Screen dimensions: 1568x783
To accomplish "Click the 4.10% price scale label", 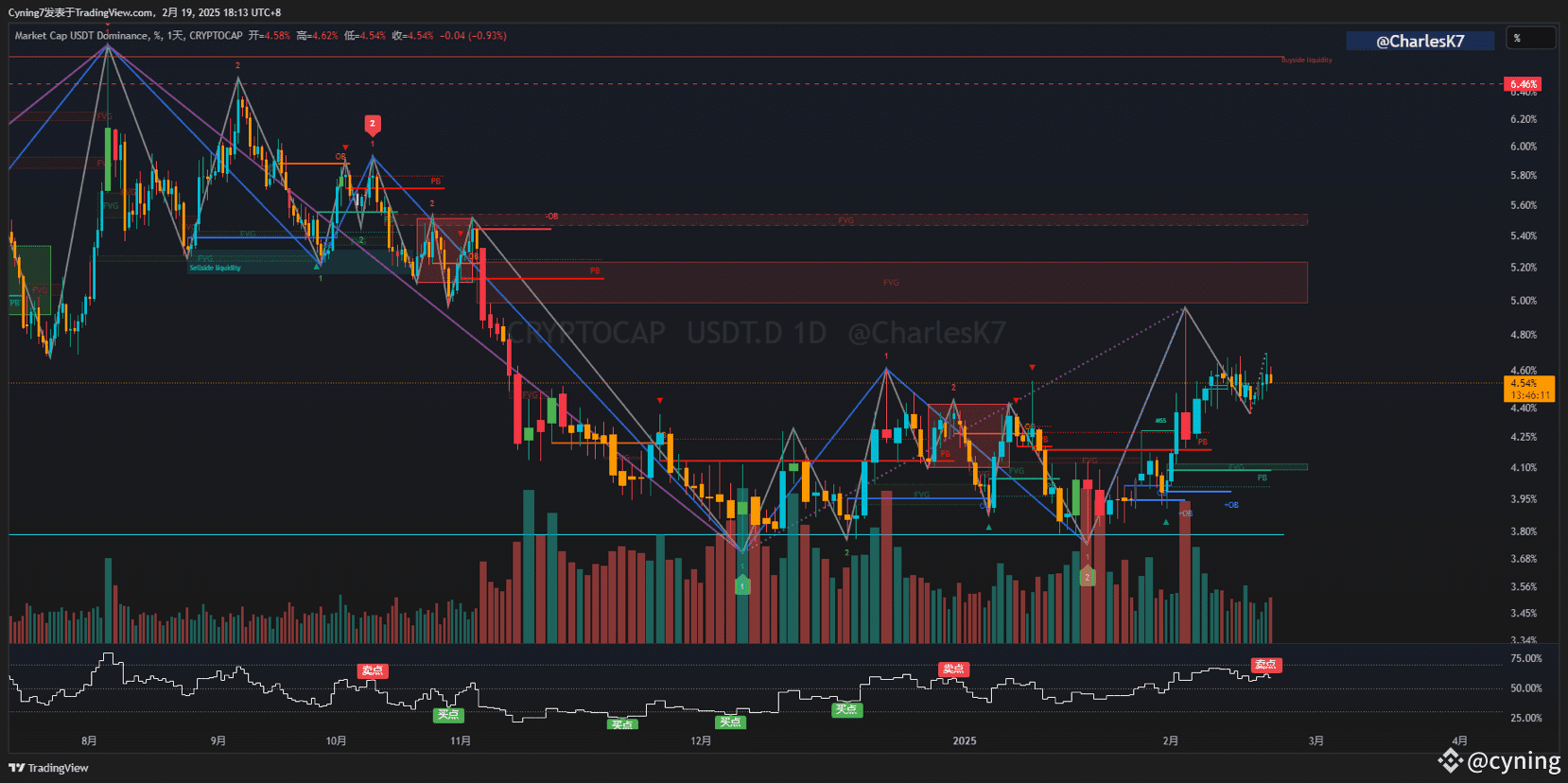I will (x=1524, y=467).
